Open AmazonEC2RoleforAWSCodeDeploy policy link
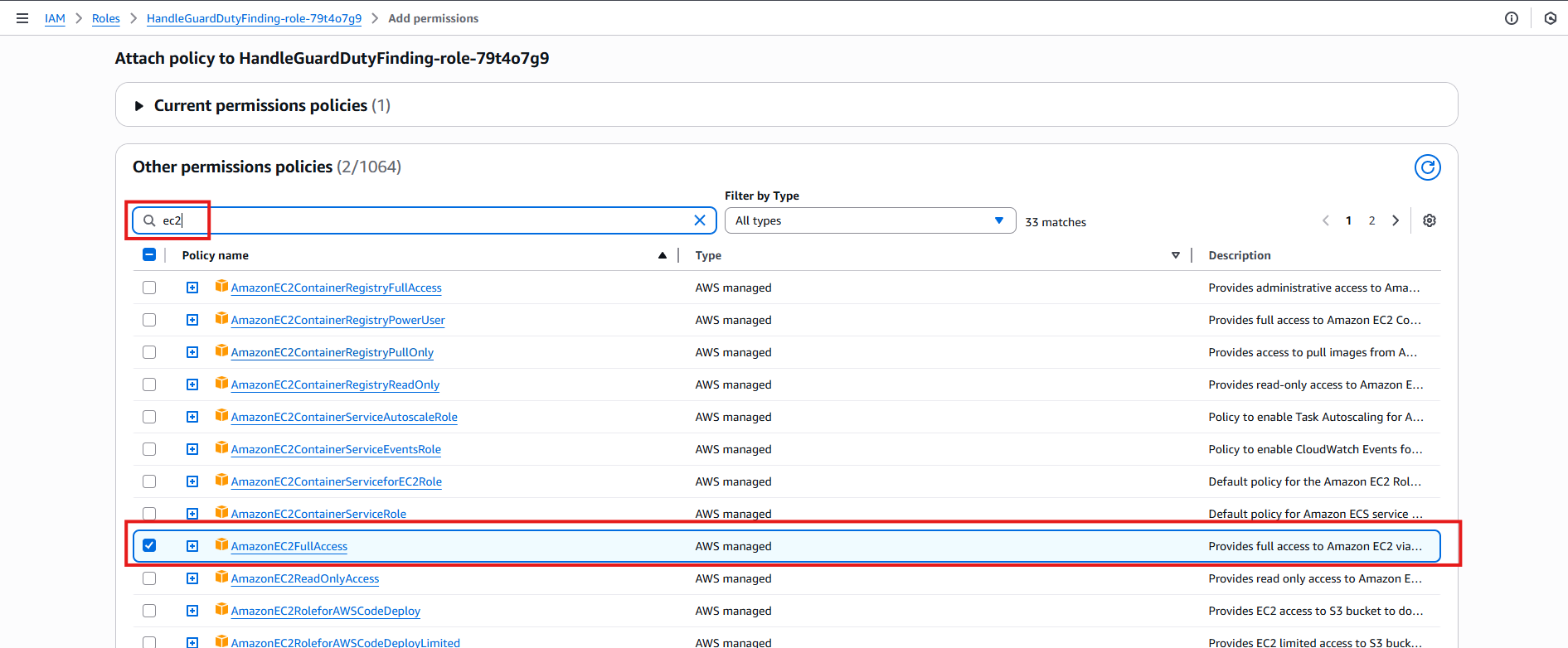Screen dimensions: 1568x648 [x=326, y=611]
